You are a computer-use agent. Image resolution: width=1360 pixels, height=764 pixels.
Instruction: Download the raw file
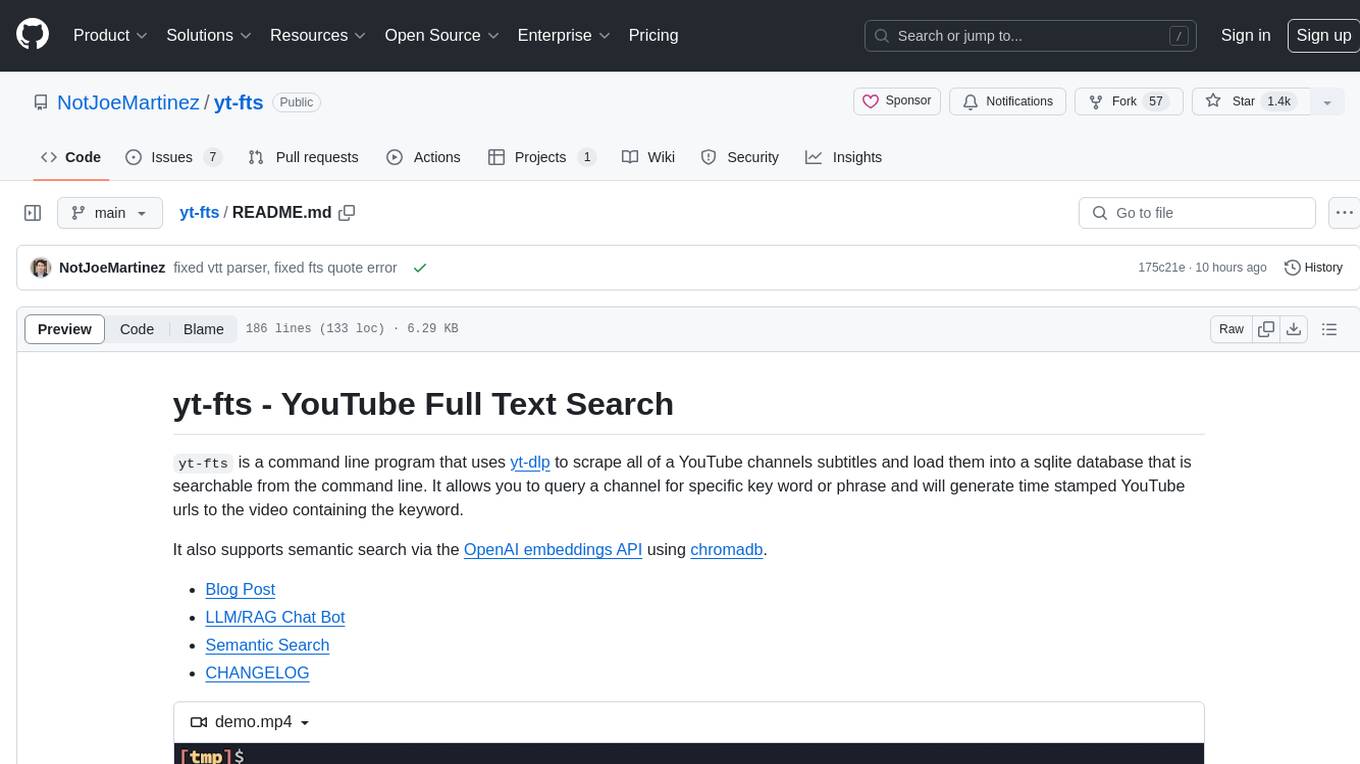click(x=1294, y=329)
